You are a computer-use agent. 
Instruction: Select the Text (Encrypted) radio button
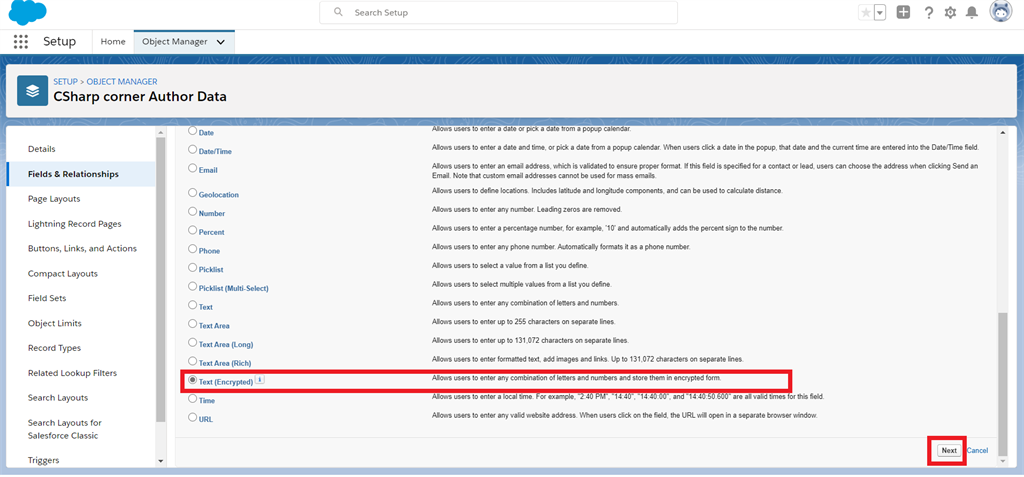pyautogui.click(x=193, y=380)
